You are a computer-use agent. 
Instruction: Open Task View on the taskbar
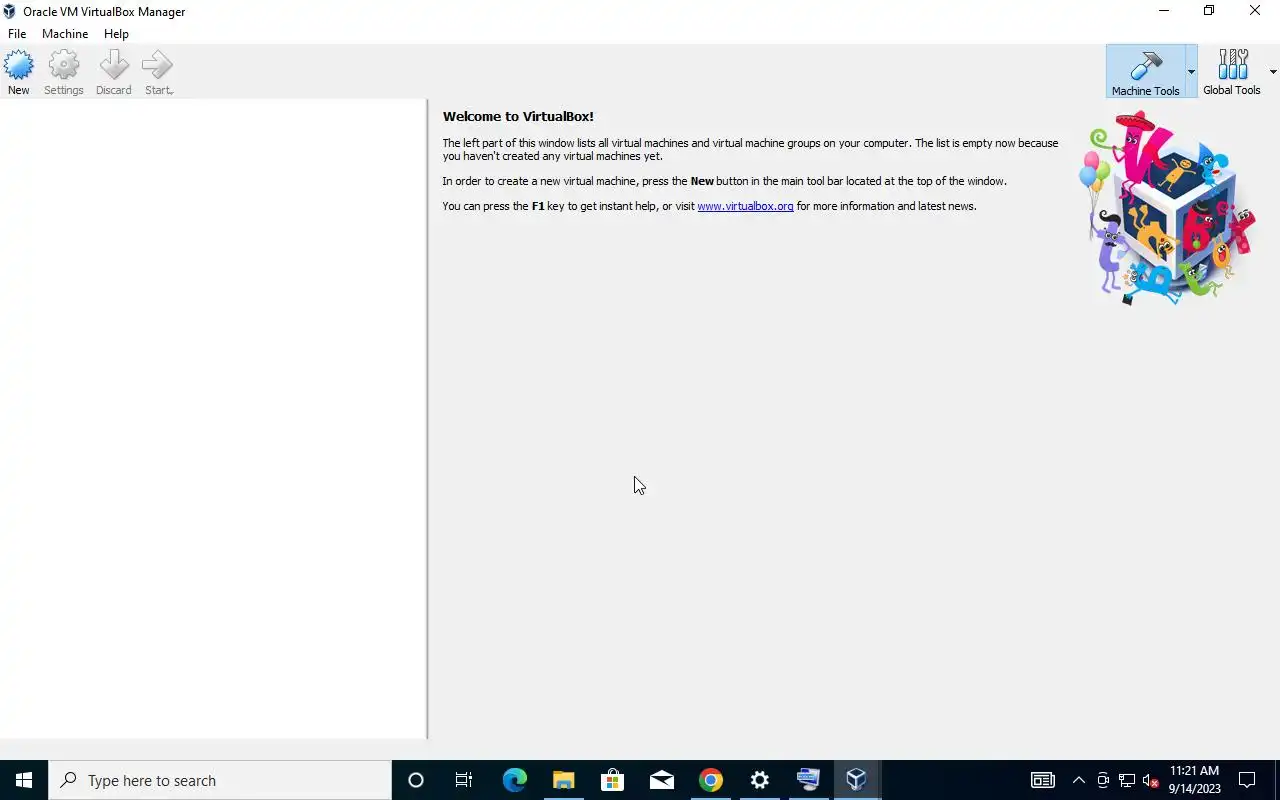tap(464, 780)
